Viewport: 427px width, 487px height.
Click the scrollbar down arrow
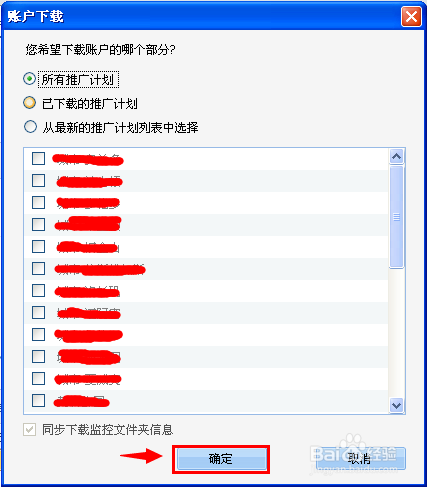[396, 405]
